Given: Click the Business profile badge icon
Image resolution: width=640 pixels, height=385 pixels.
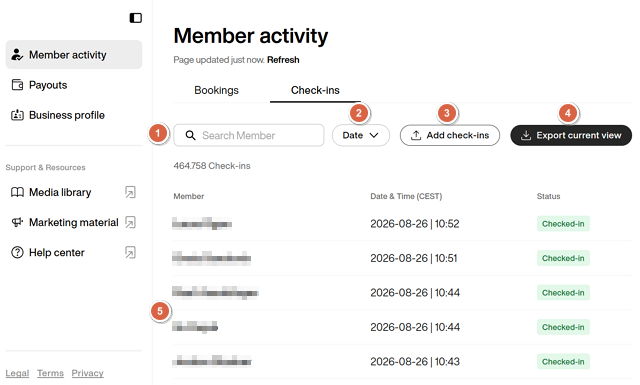Looking at the screenshot, I should [x=17, y=115].
